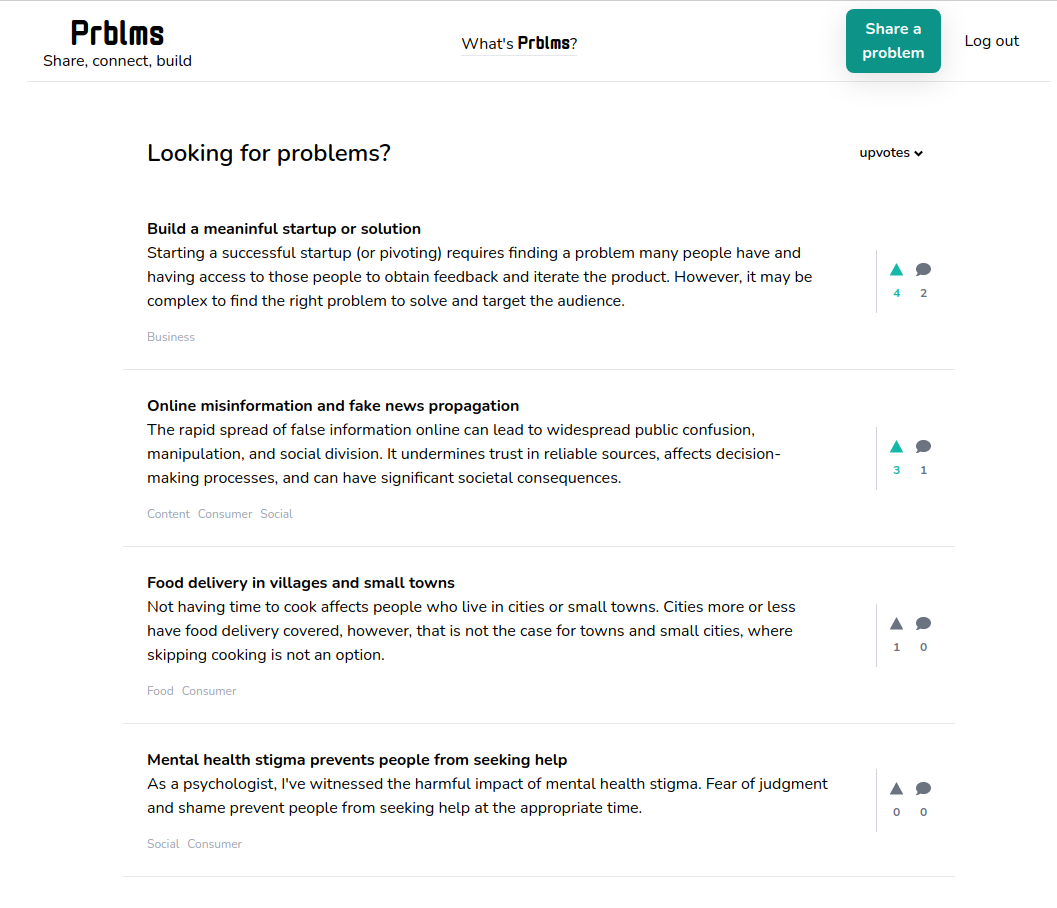The image size is (1057, 908).
Task: Select the Social tag under mental health problem
Action: pos(163,844)
